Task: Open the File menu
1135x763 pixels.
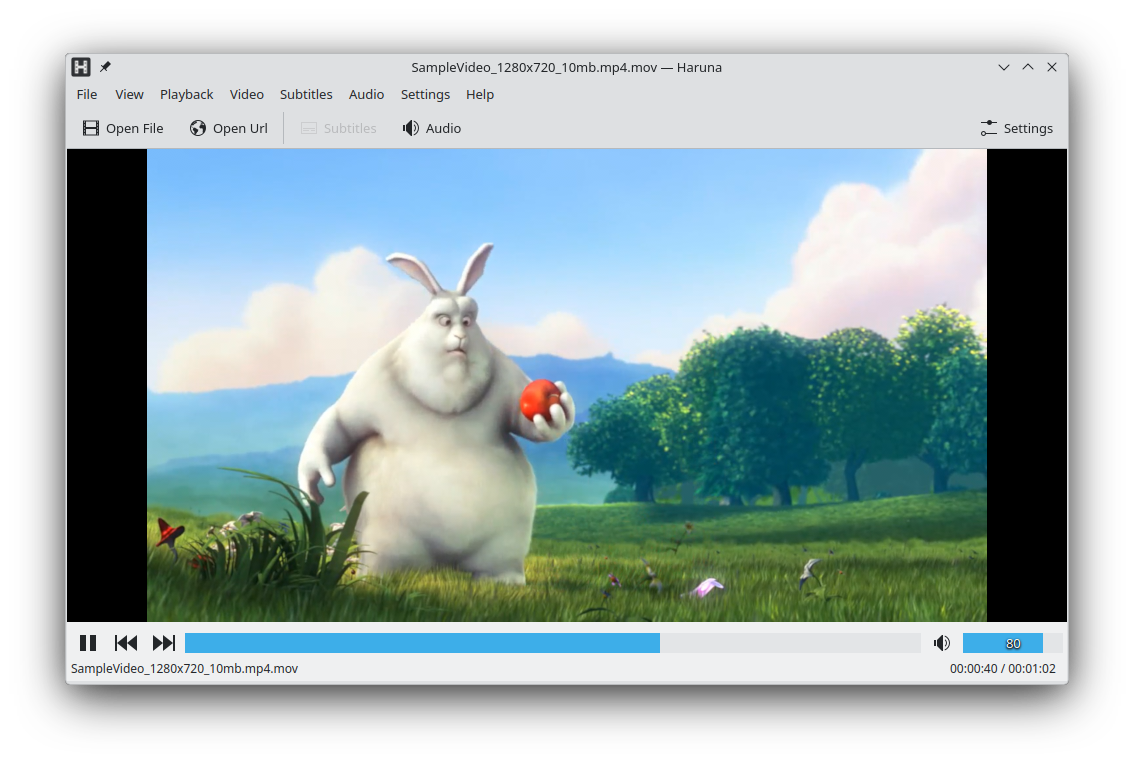Action: point(87,94)
